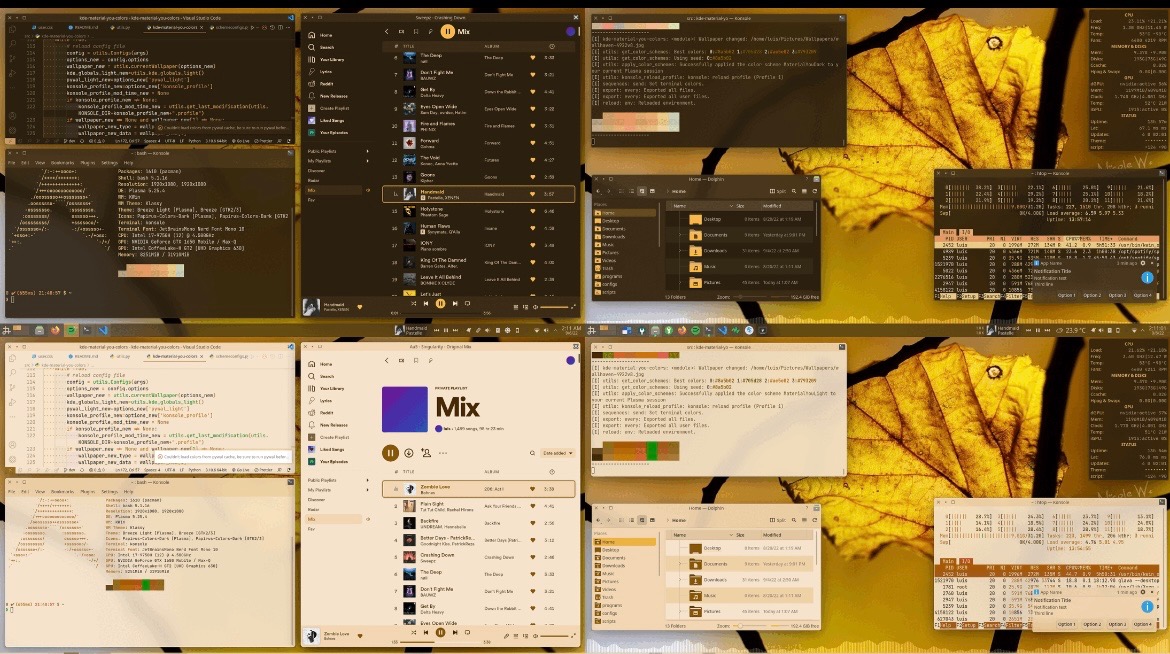
Task: Click pause button beside Mix in dark Spotify header
Action: pyautogui.click(x=447, y=31)
